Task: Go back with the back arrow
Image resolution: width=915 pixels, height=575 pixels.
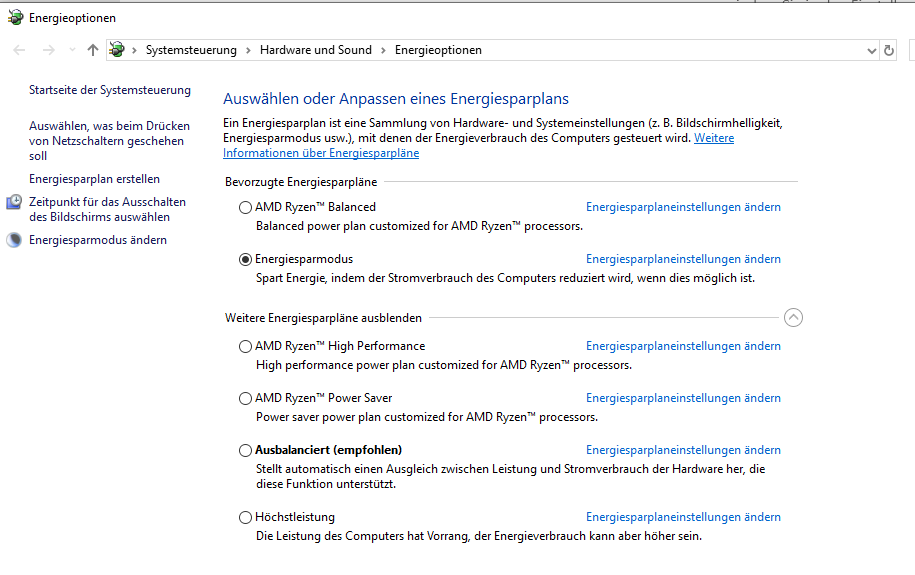Action: pos(19,50)
